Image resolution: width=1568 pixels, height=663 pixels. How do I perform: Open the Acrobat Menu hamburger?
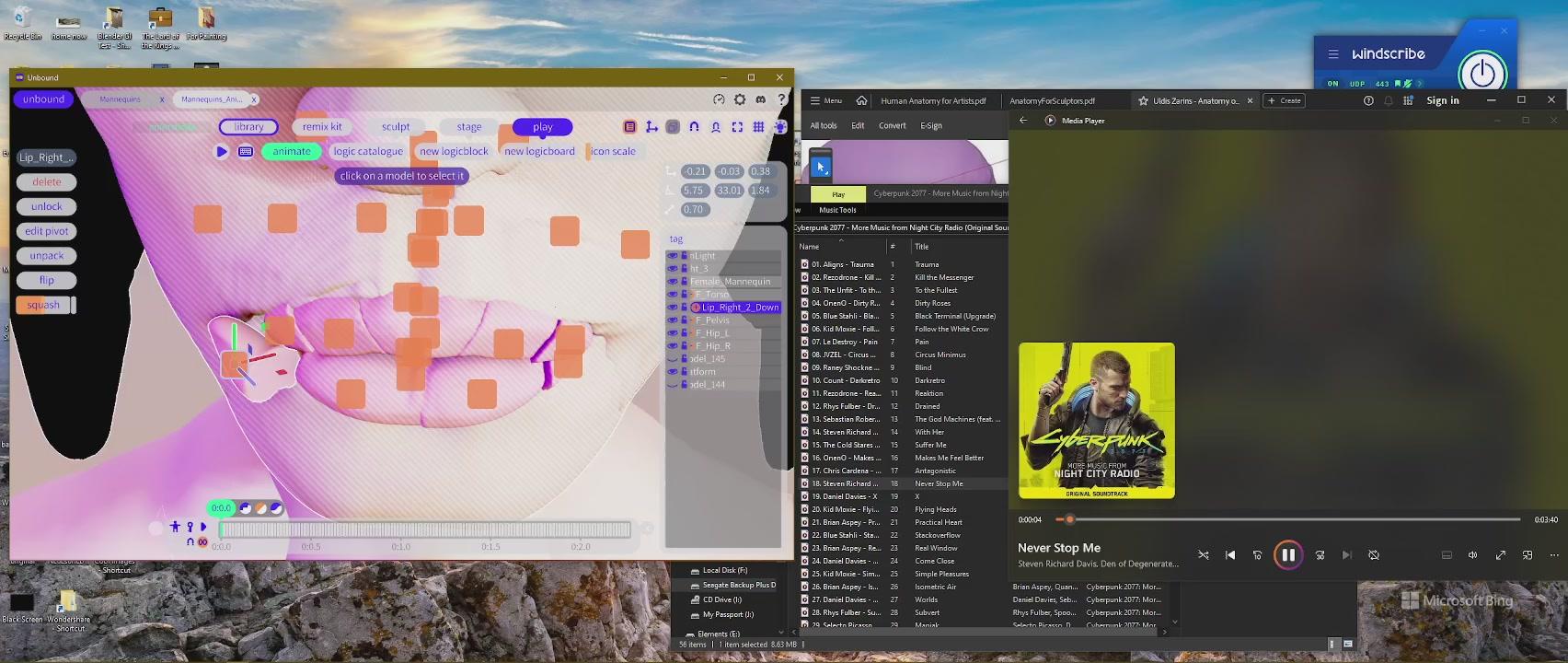pyautogui.click(x=825, y=100)
